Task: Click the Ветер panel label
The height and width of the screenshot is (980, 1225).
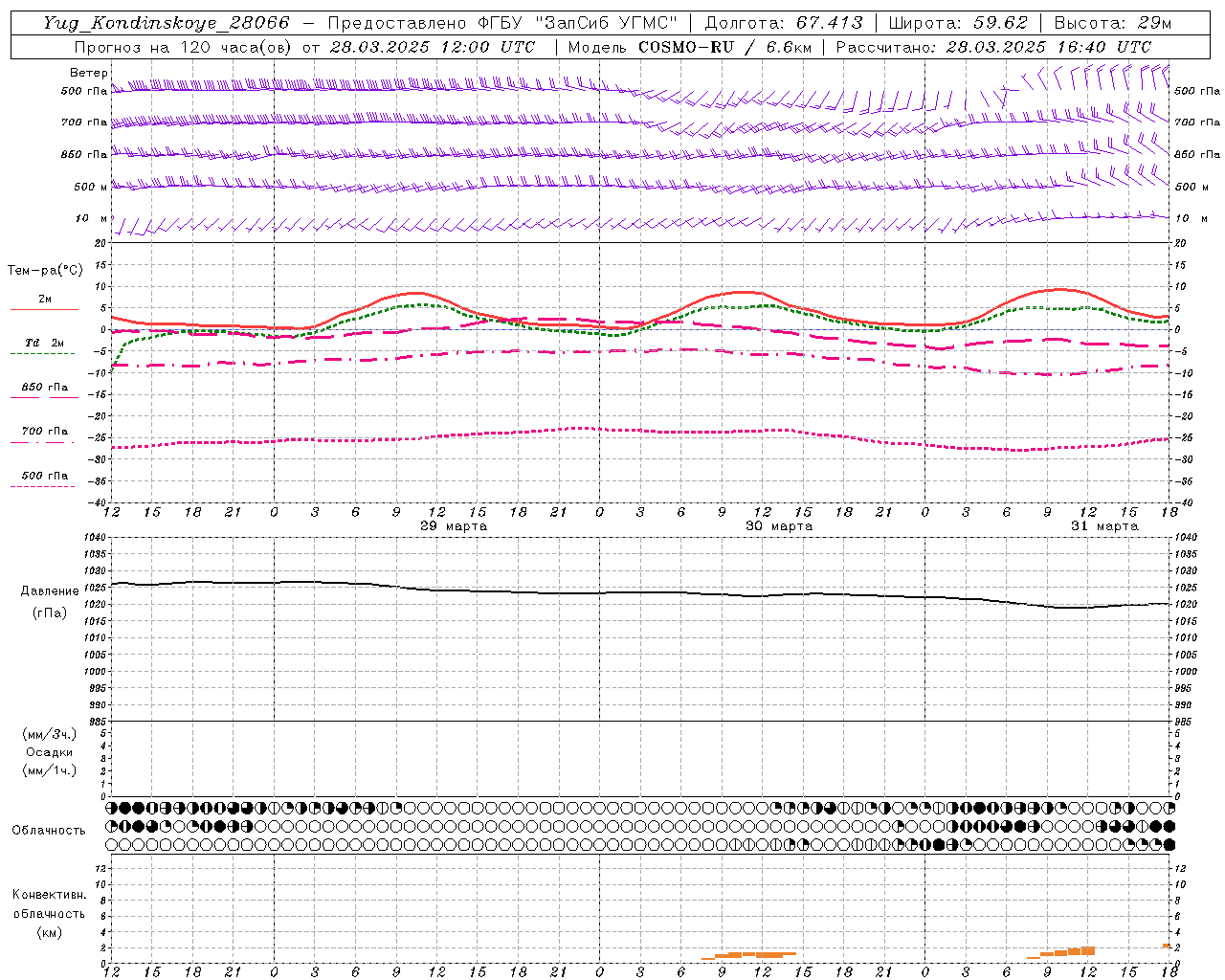Action: click(88, 73)
